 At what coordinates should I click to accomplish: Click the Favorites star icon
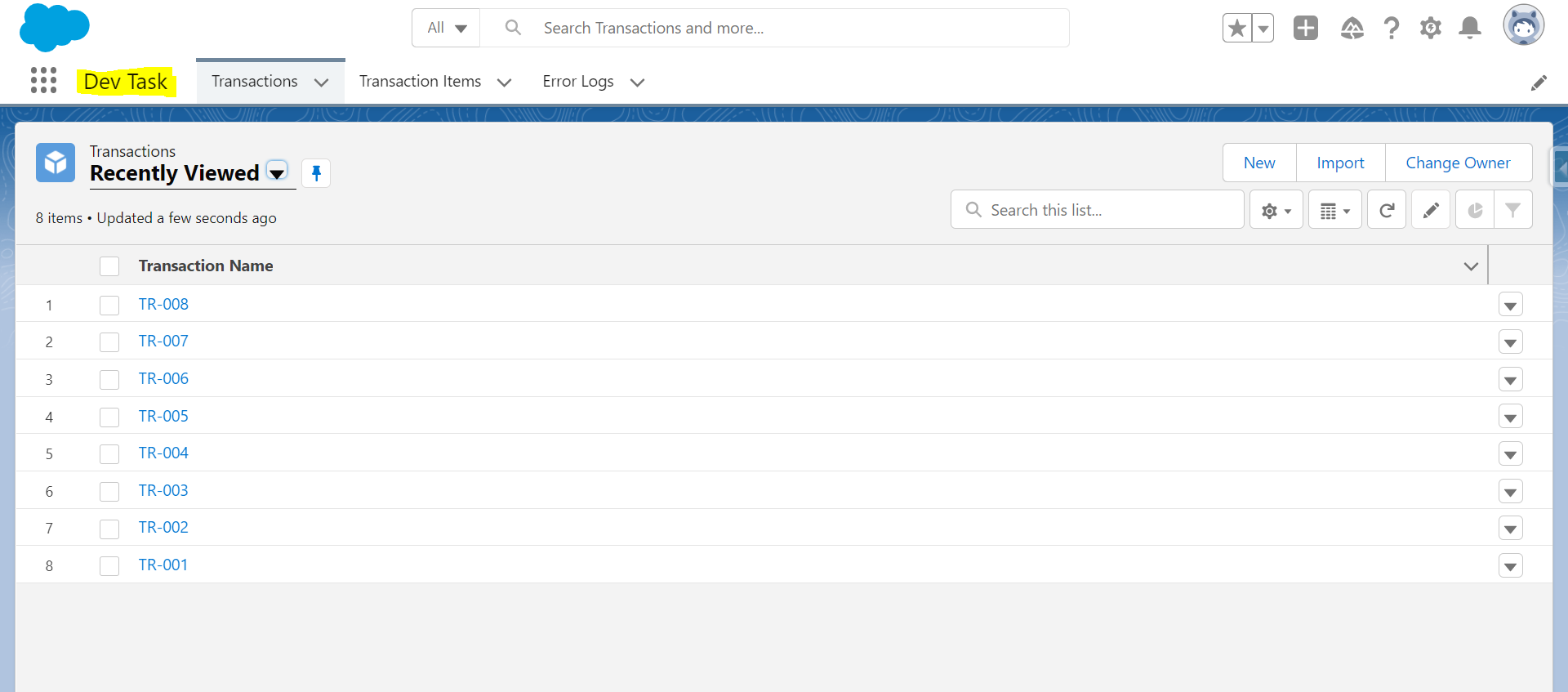[x=1236, y=28]
